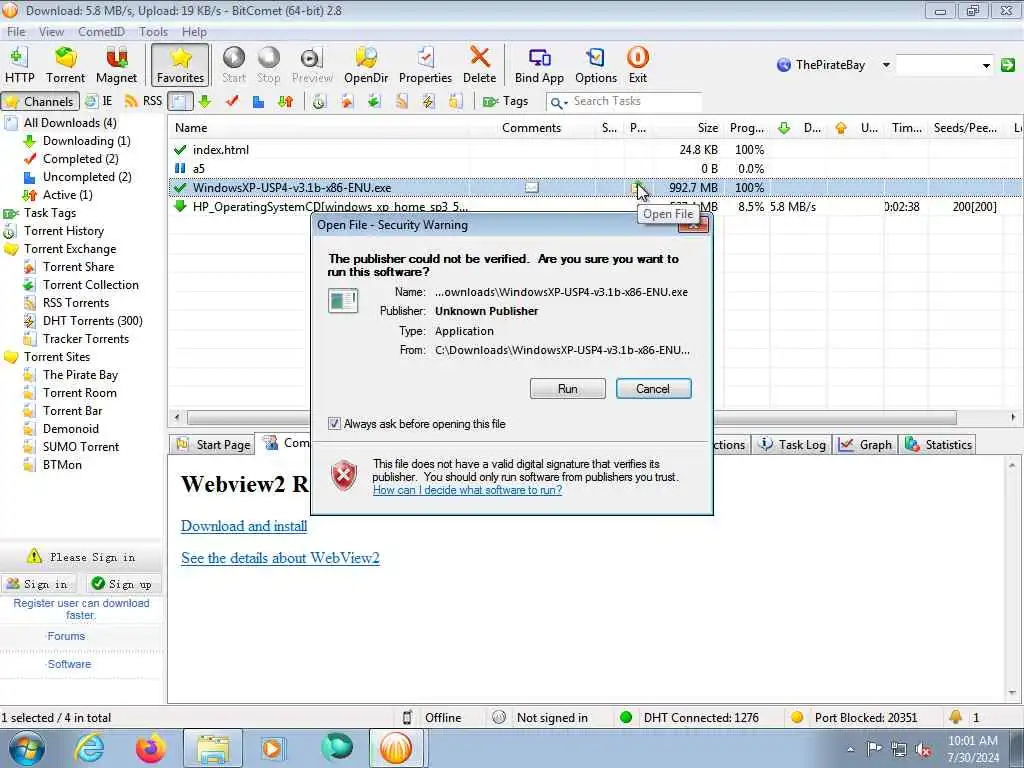
Task: Click the Exit toolbar icon
Action: pos(637,65)
